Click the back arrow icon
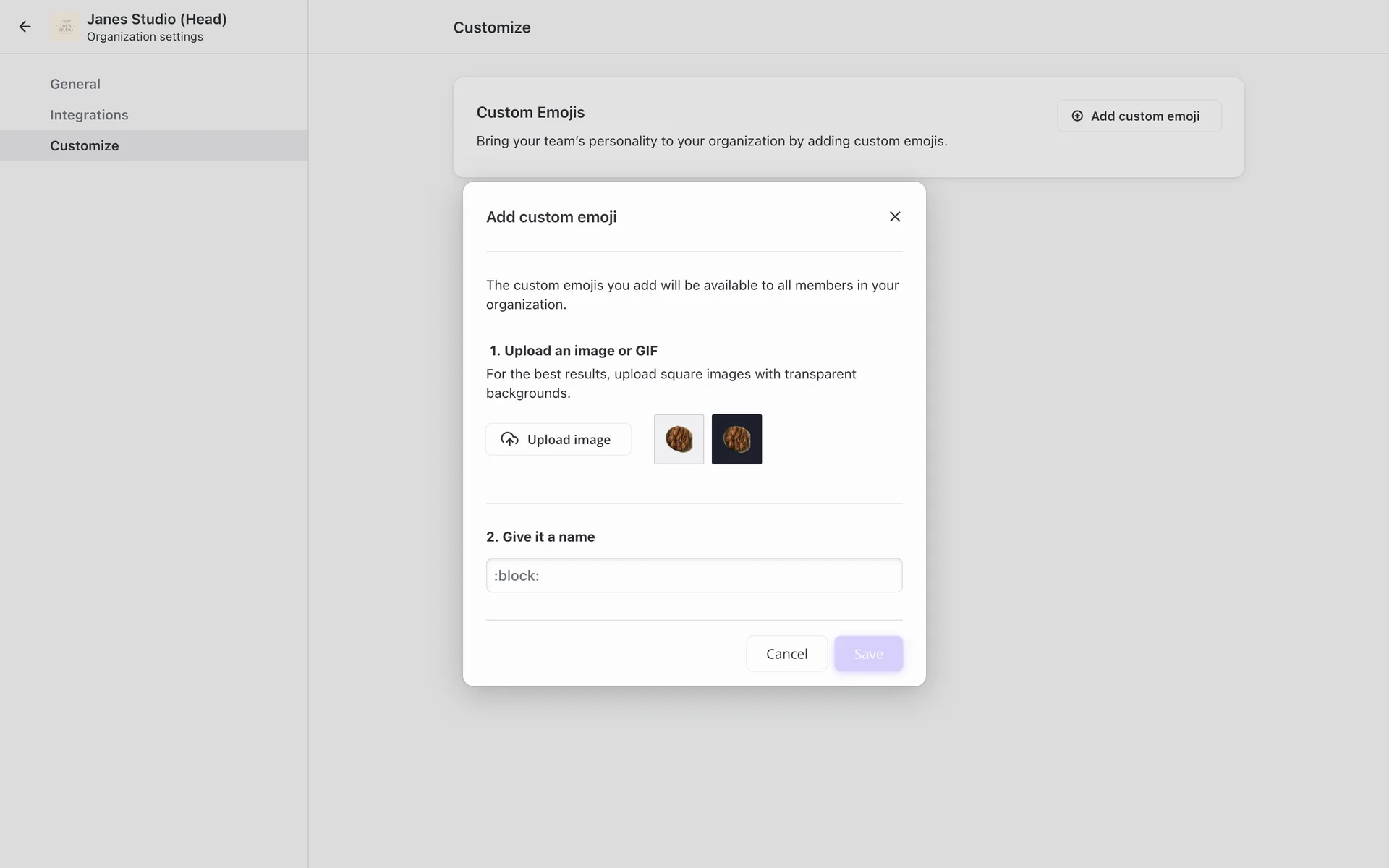Screen dimensions: 1389x868 pos(25,27)
